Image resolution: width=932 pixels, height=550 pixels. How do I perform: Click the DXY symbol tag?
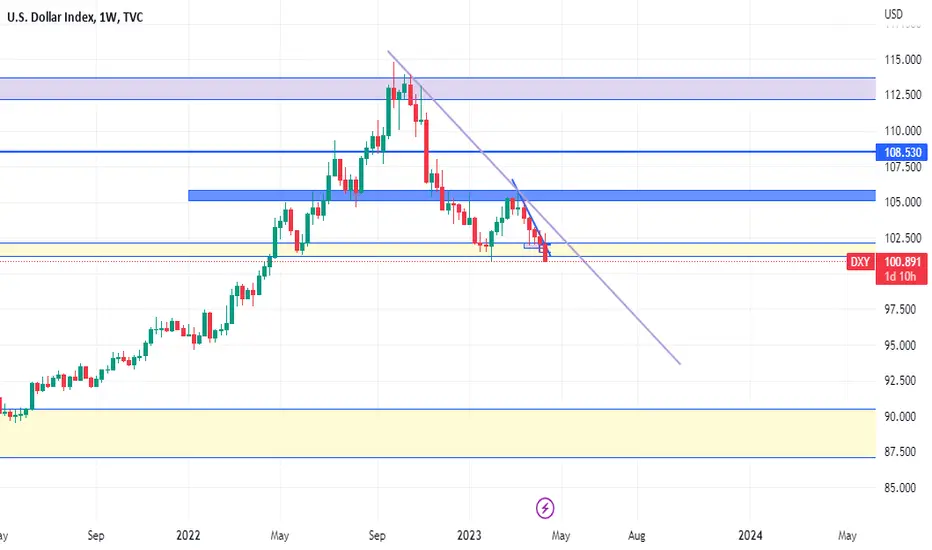click(860, 262)
